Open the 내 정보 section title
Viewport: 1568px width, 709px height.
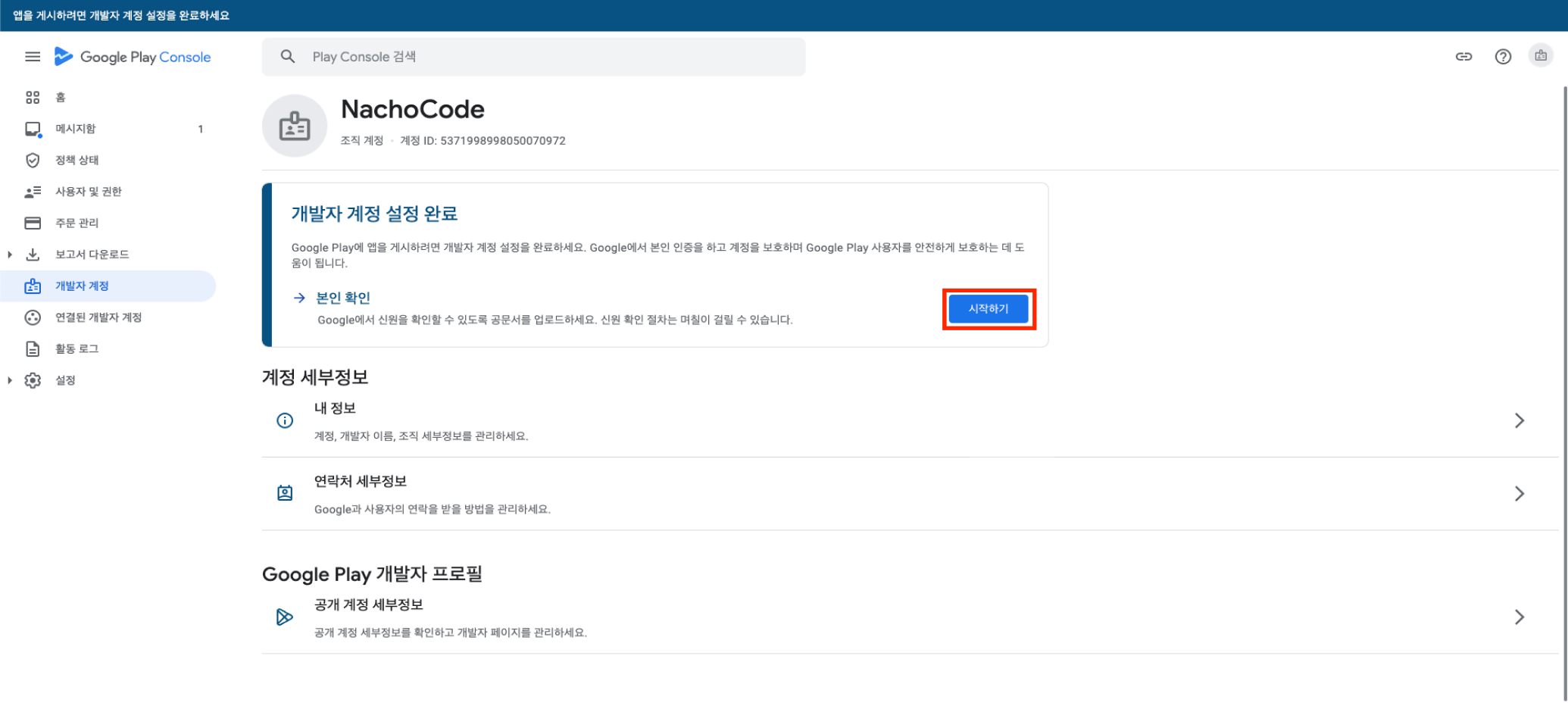click(x=335, y=408)
